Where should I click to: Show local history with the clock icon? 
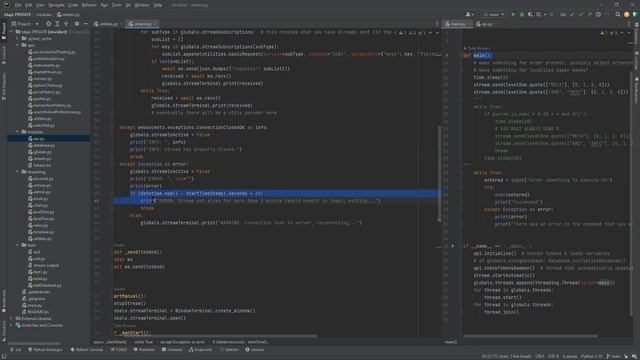598,14
